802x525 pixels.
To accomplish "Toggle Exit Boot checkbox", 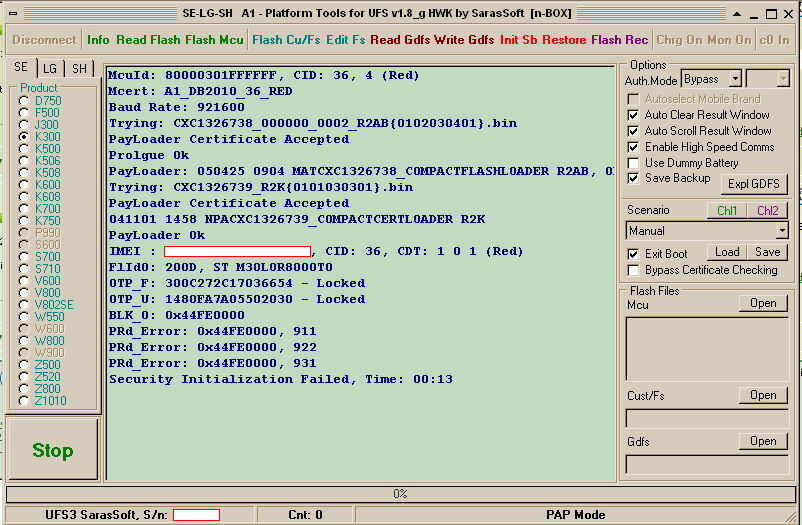I will pyautogui.click(x=633, y=254).
